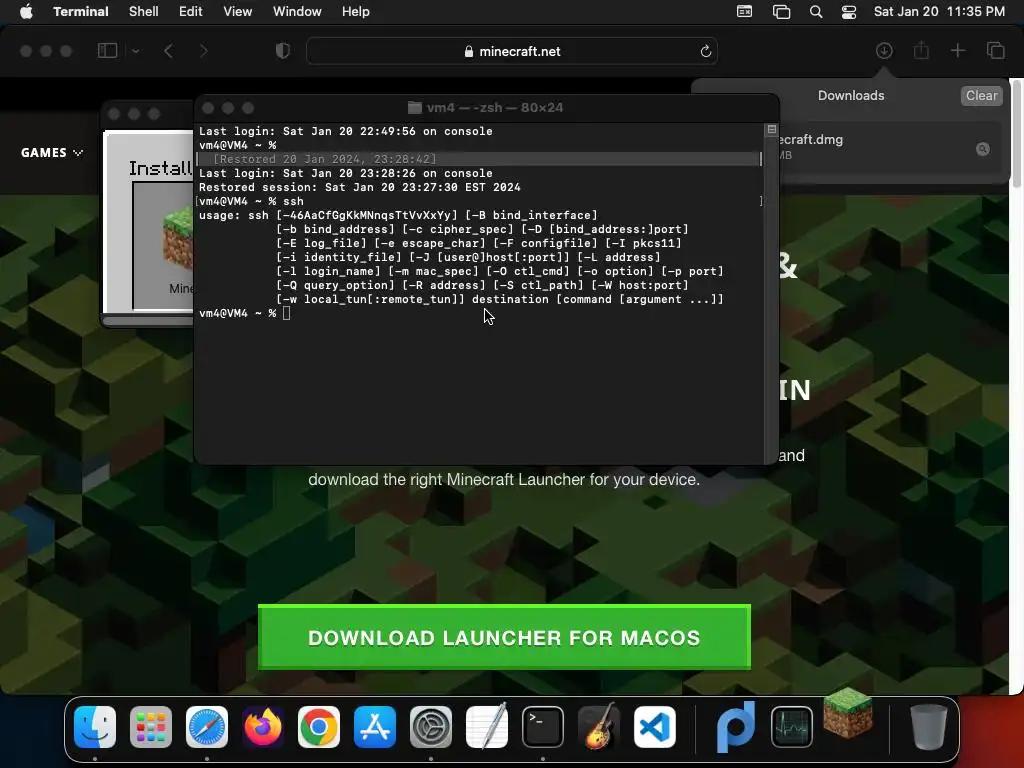Show Safari downloads button
Image resolution: width=1024 pixels, height=768 pixels.
click(884, 50)
